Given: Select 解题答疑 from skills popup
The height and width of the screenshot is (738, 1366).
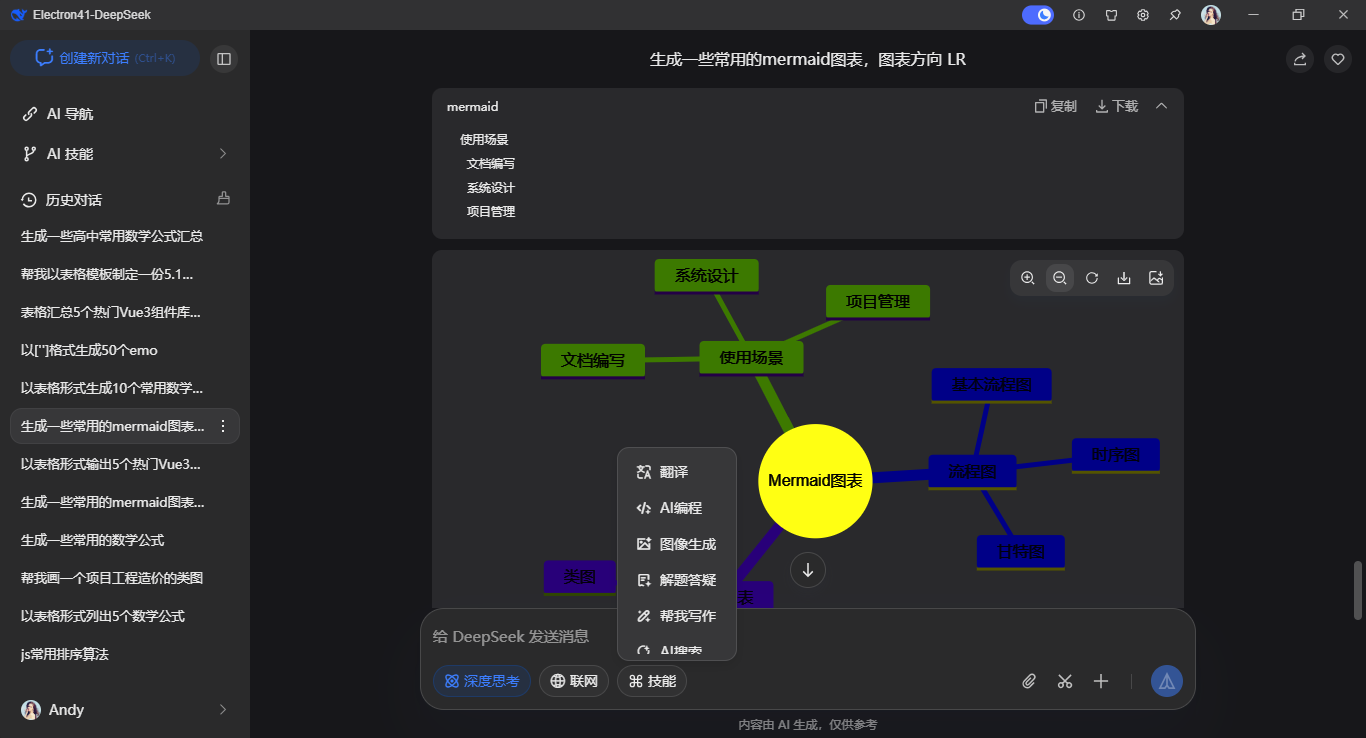Looking at the screenshot, I should [677, 580].
